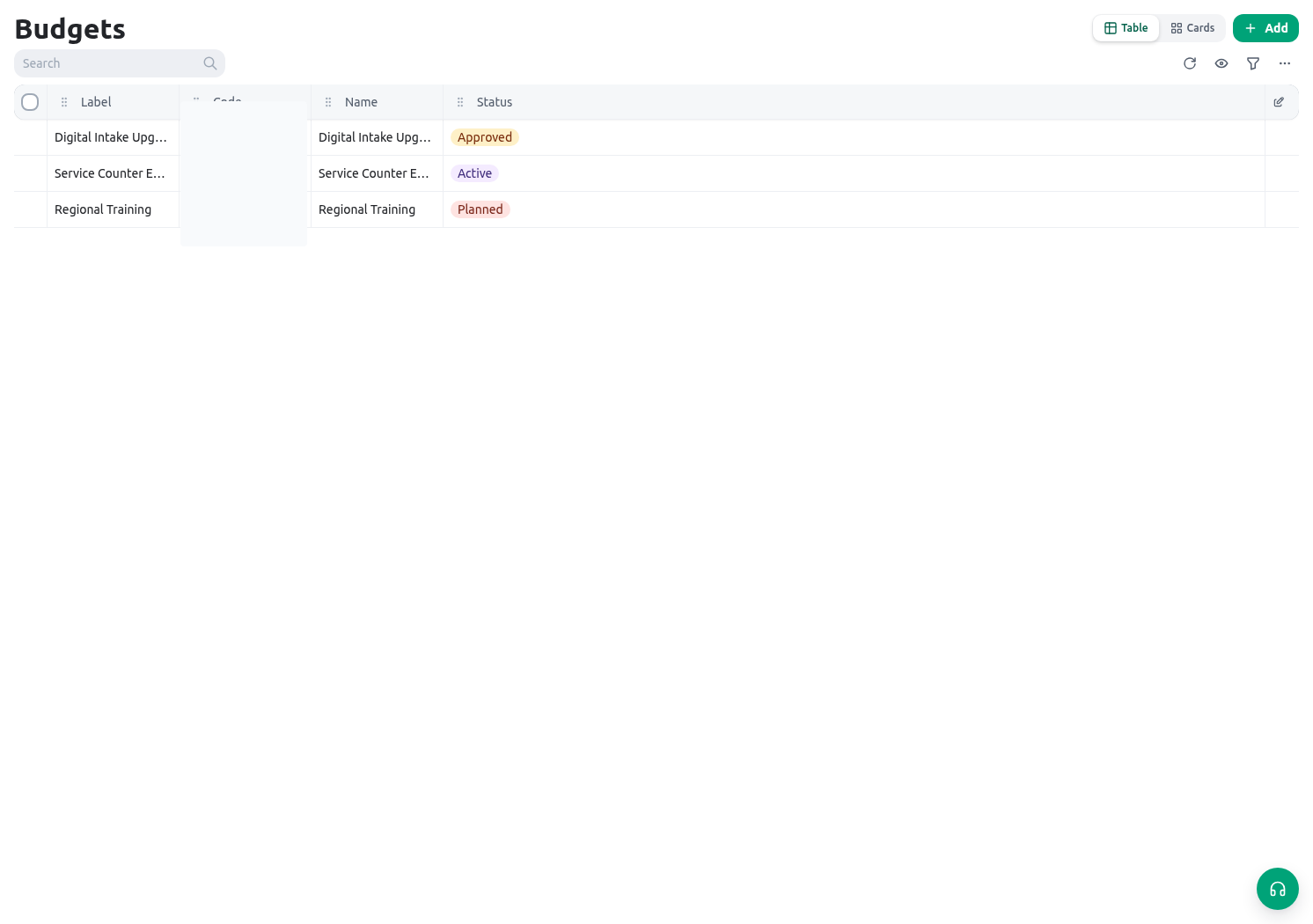Click the edit columns pencil icon
The height and width of the screenshot is (924, 1313).
[x=1279, y=102]
